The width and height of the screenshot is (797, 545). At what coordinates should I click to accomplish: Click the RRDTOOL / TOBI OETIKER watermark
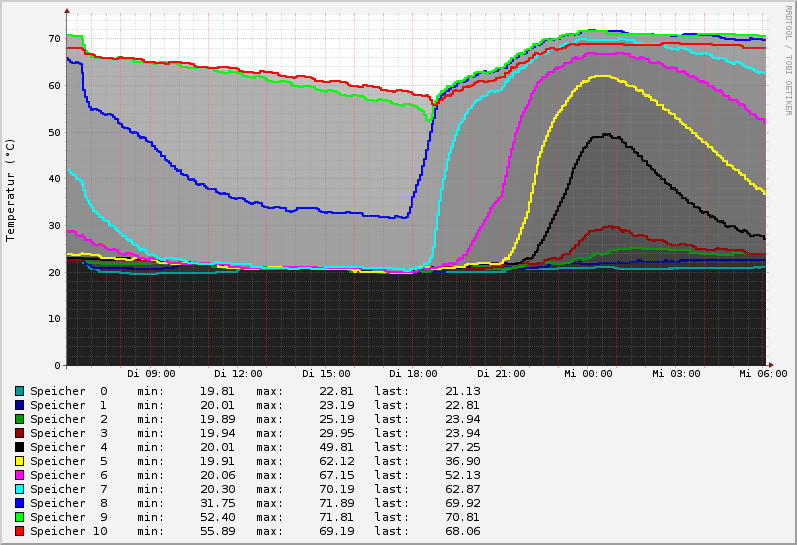[788, 60]
